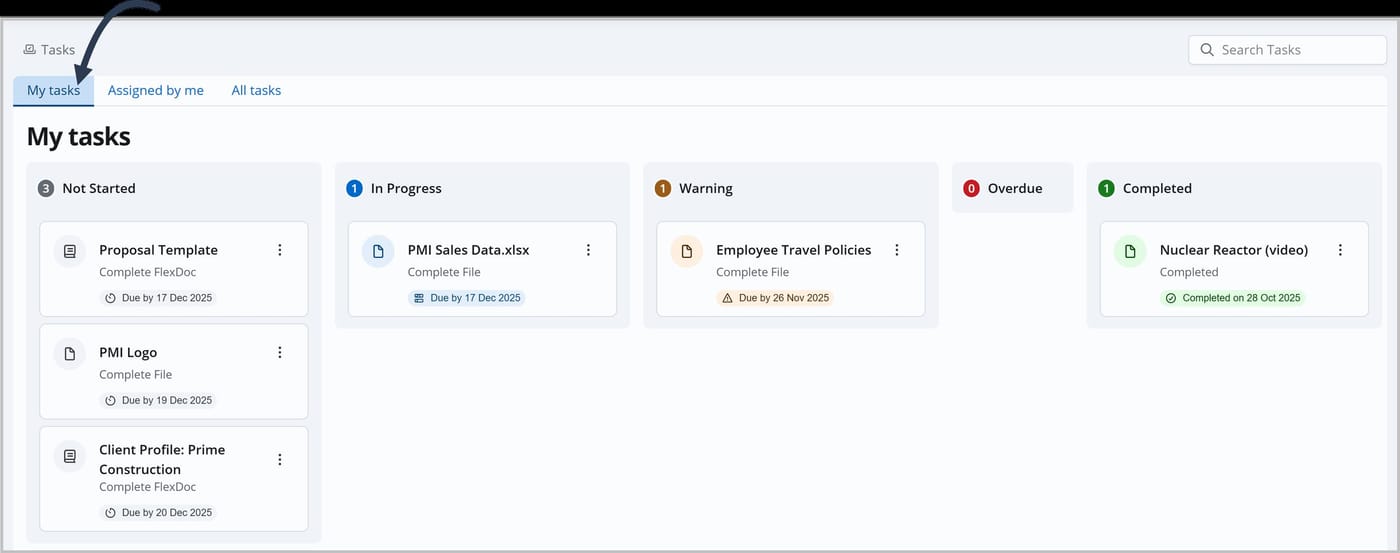The width and height of the screenshot is (1400, 553).
Task: Open the PMI Logo task title
Action: coord(128,352)
